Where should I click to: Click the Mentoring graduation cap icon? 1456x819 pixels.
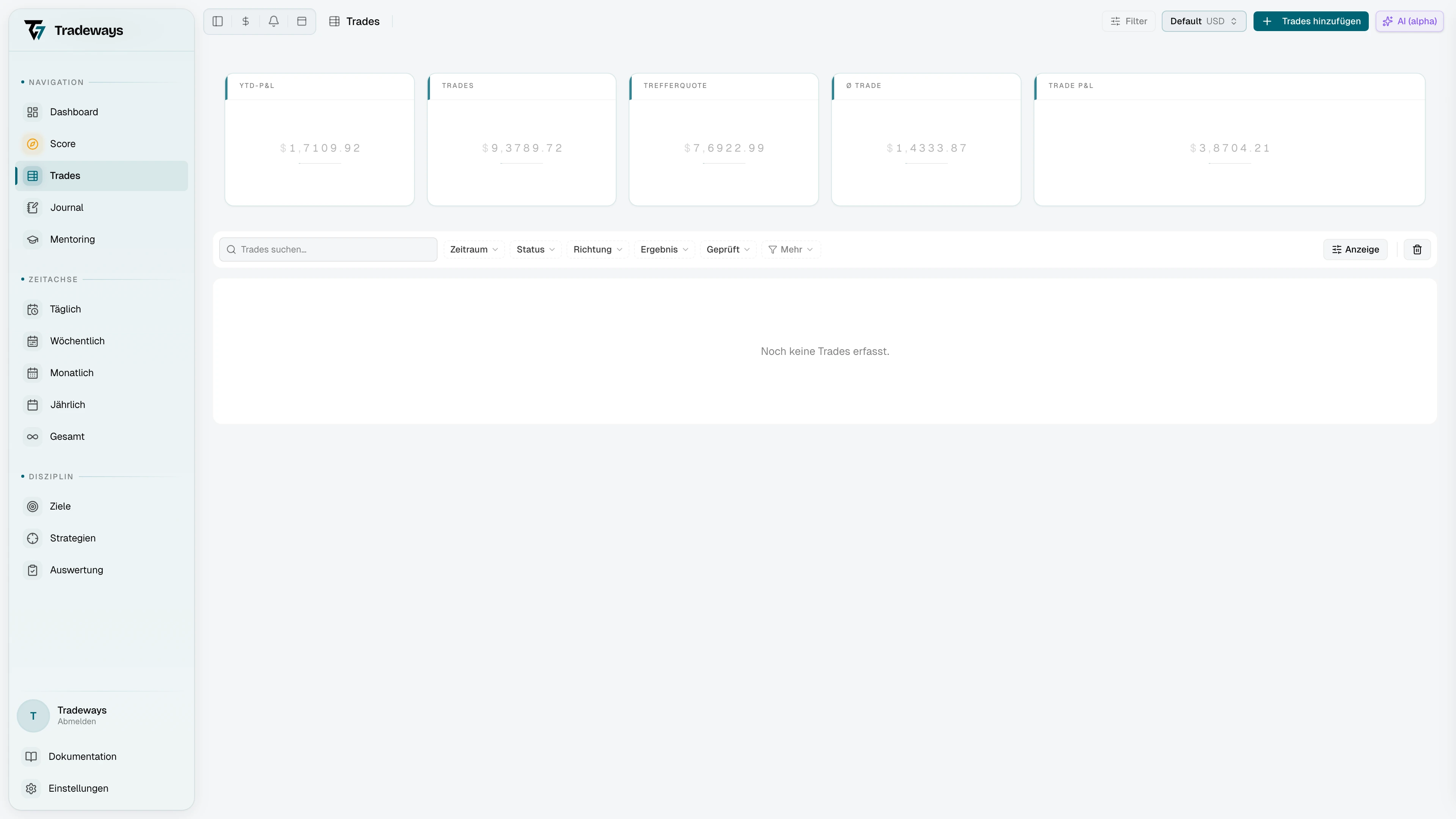(x=33, y=240)
